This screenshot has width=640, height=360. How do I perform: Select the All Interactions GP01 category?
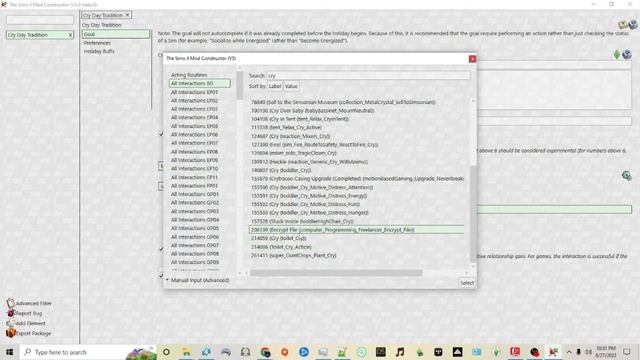(194, 194)
